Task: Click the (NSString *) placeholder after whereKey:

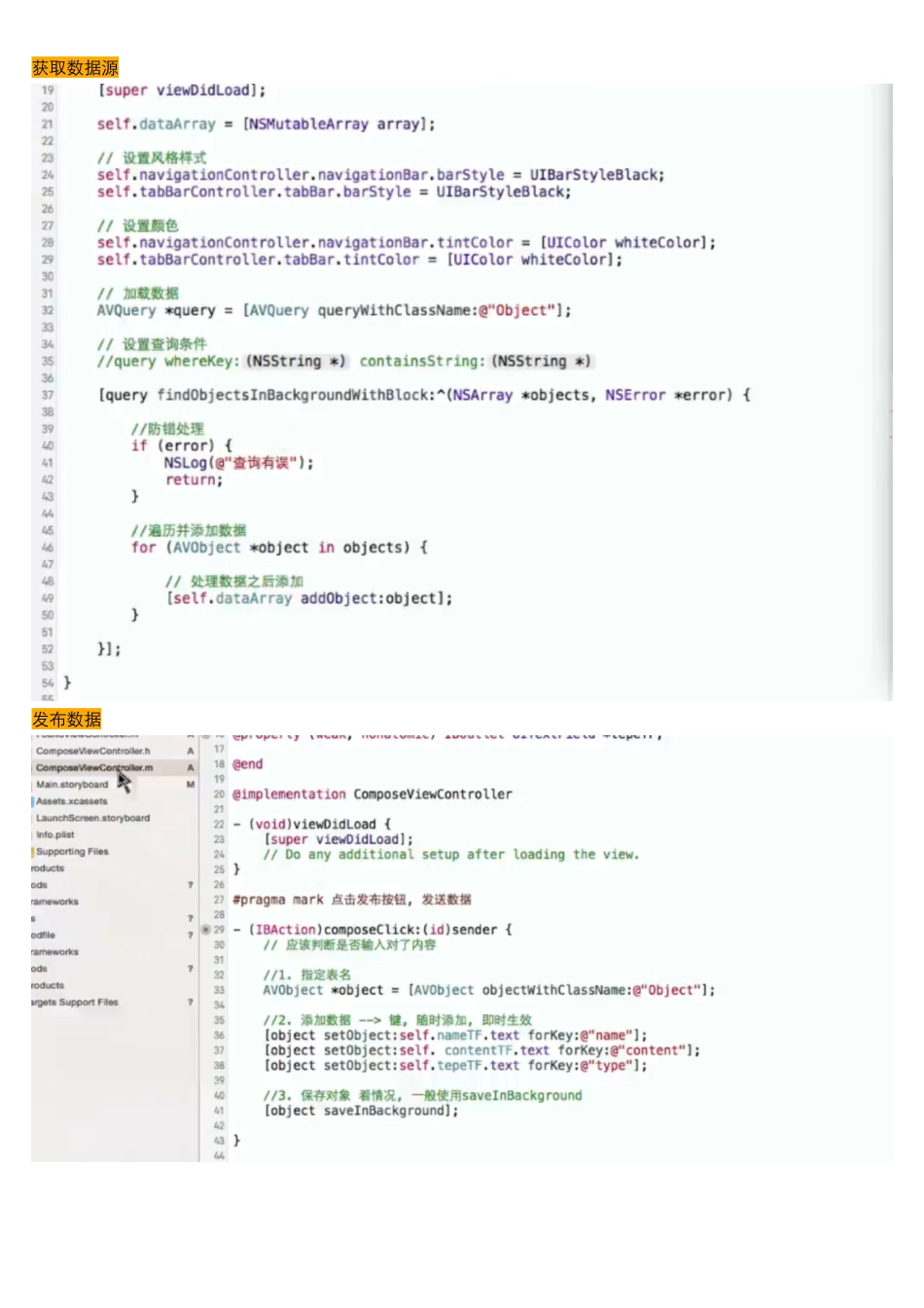Action: [295, 361]
